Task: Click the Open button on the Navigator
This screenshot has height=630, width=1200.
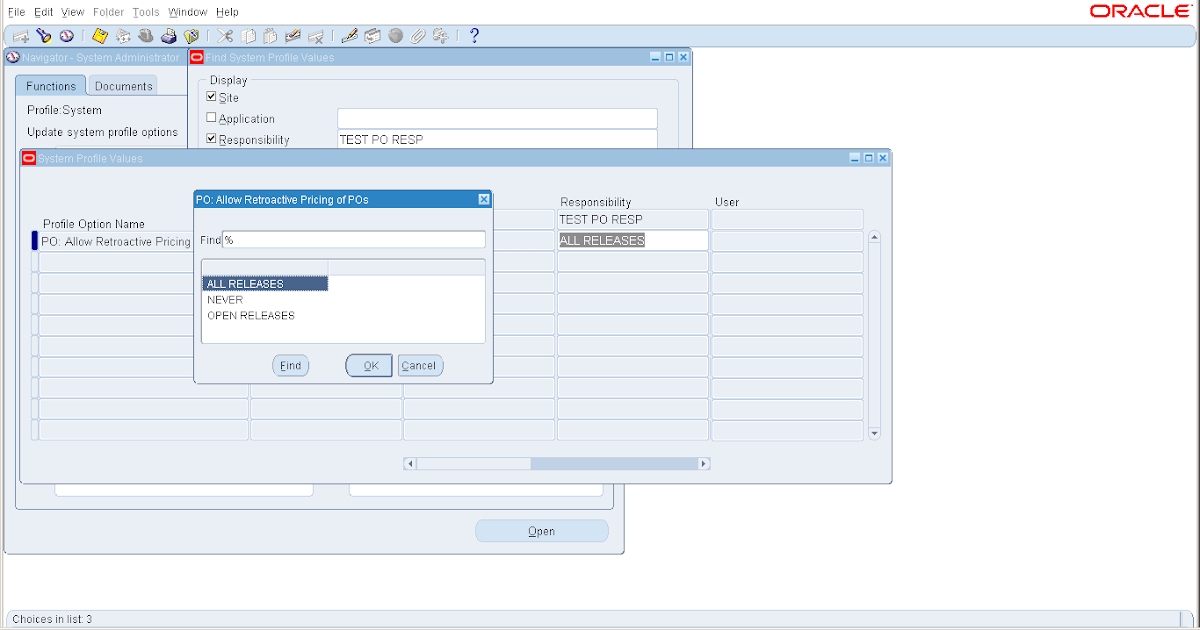Action: click(542, 530)
